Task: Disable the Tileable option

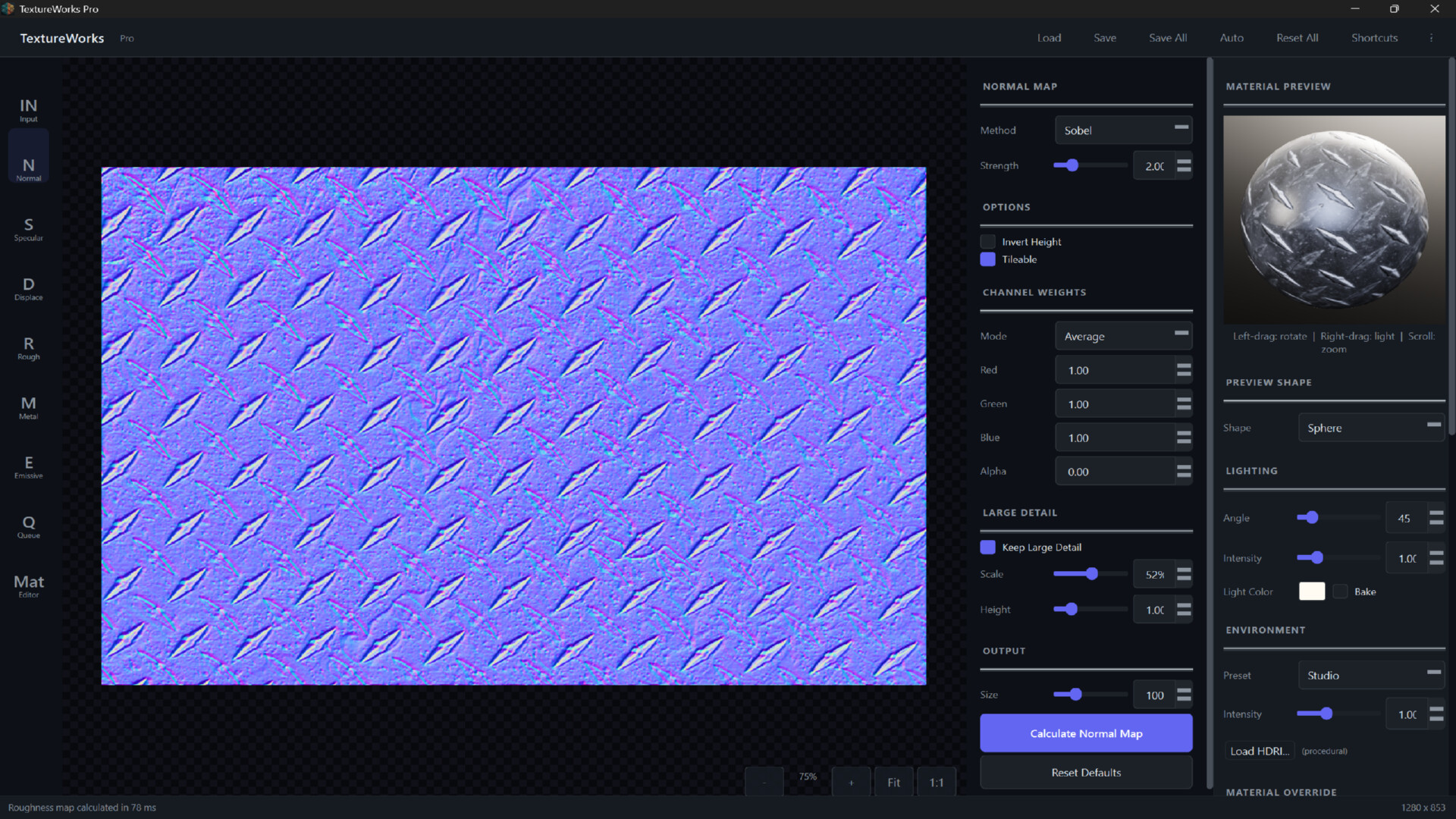Action: pos(988,259)
